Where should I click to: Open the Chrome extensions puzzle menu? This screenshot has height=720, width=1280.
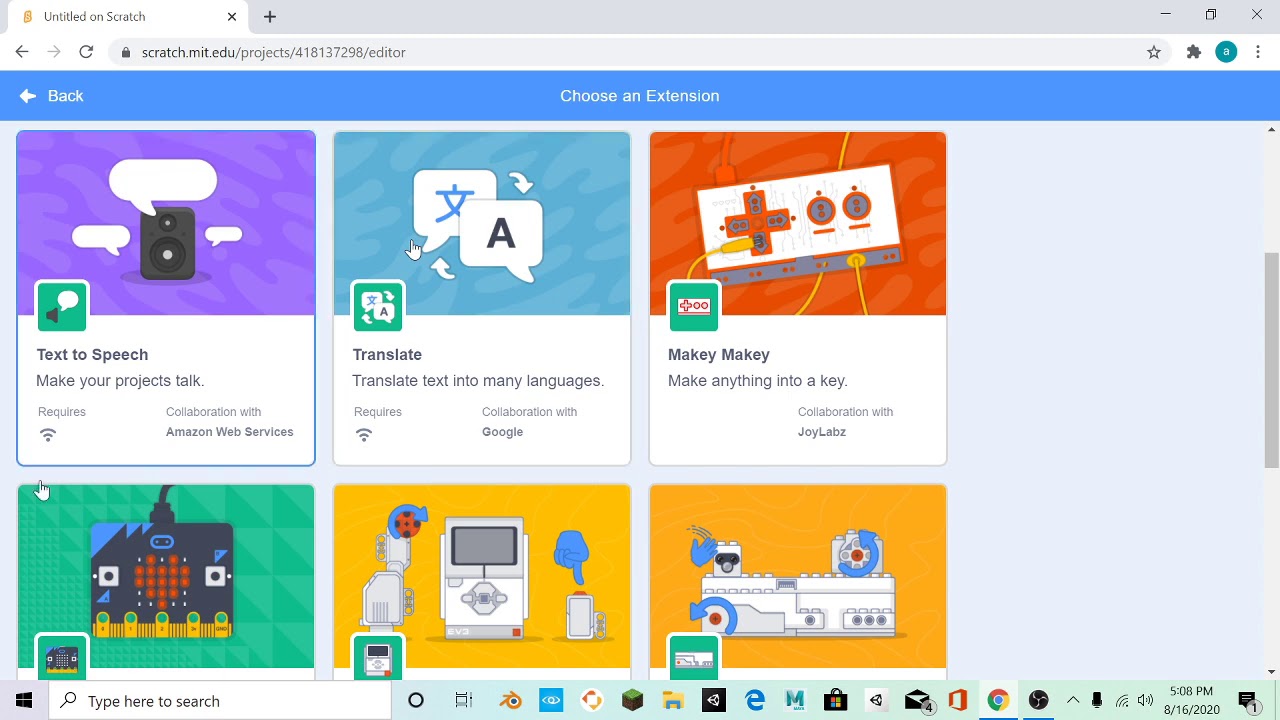point(1194,52)
